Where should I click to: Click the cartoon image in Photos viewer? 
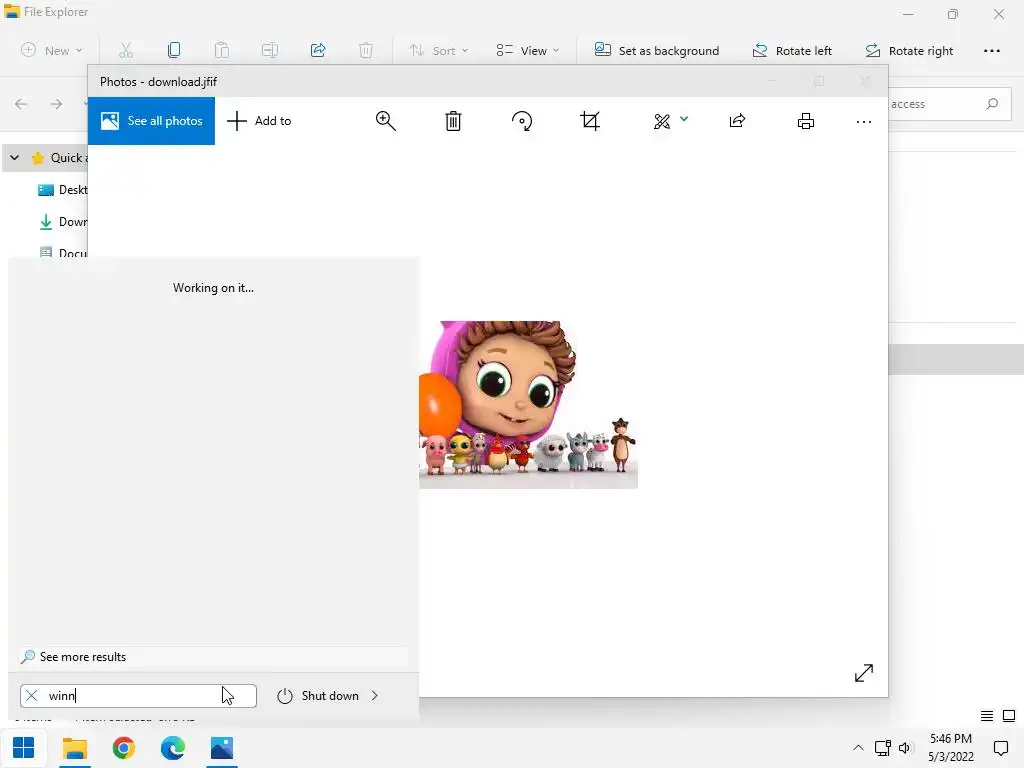click(528, 404)
